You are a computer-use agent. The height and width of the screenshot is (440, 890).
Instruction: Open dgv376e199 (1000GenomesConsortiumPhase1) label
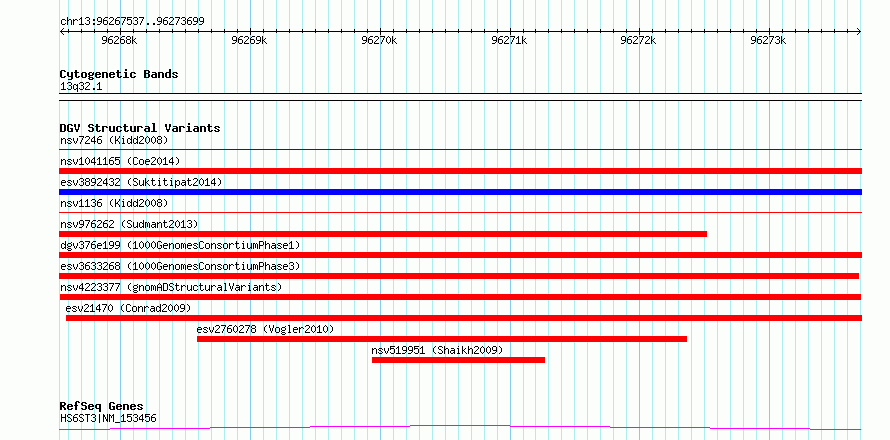180,245
